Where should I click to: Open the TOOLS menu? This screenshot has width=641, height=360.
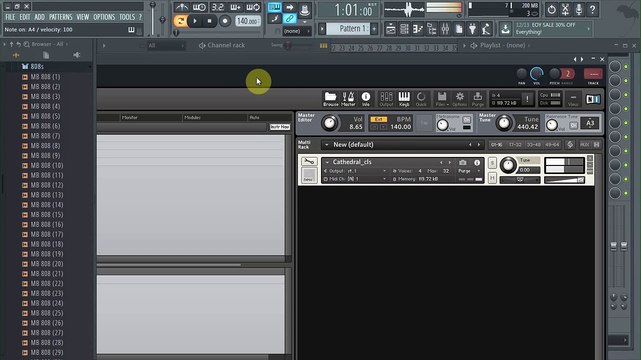[x=127, y=17]
